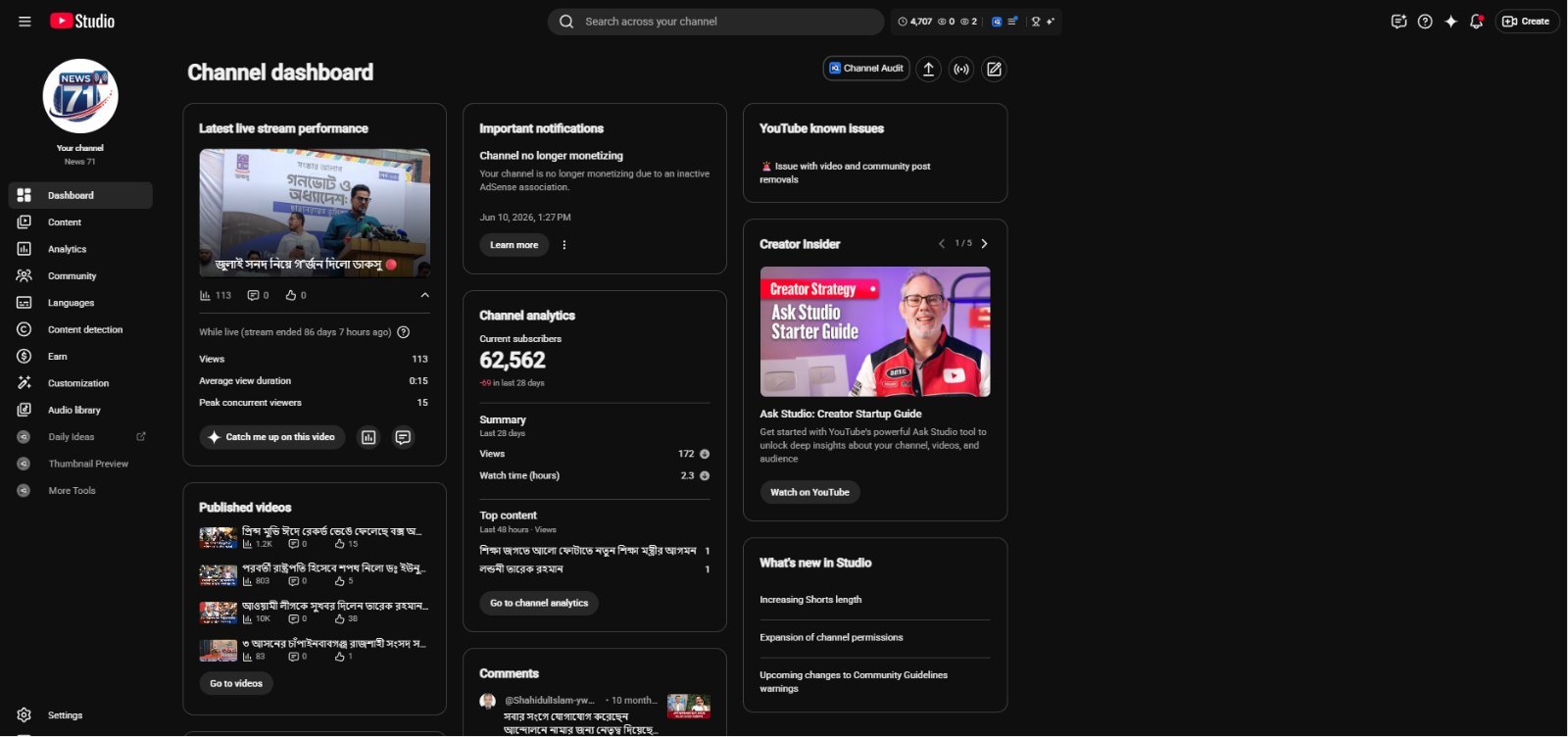Click the create post pencil icon
Screen dimensions: 1568x737
click(994, 69)
